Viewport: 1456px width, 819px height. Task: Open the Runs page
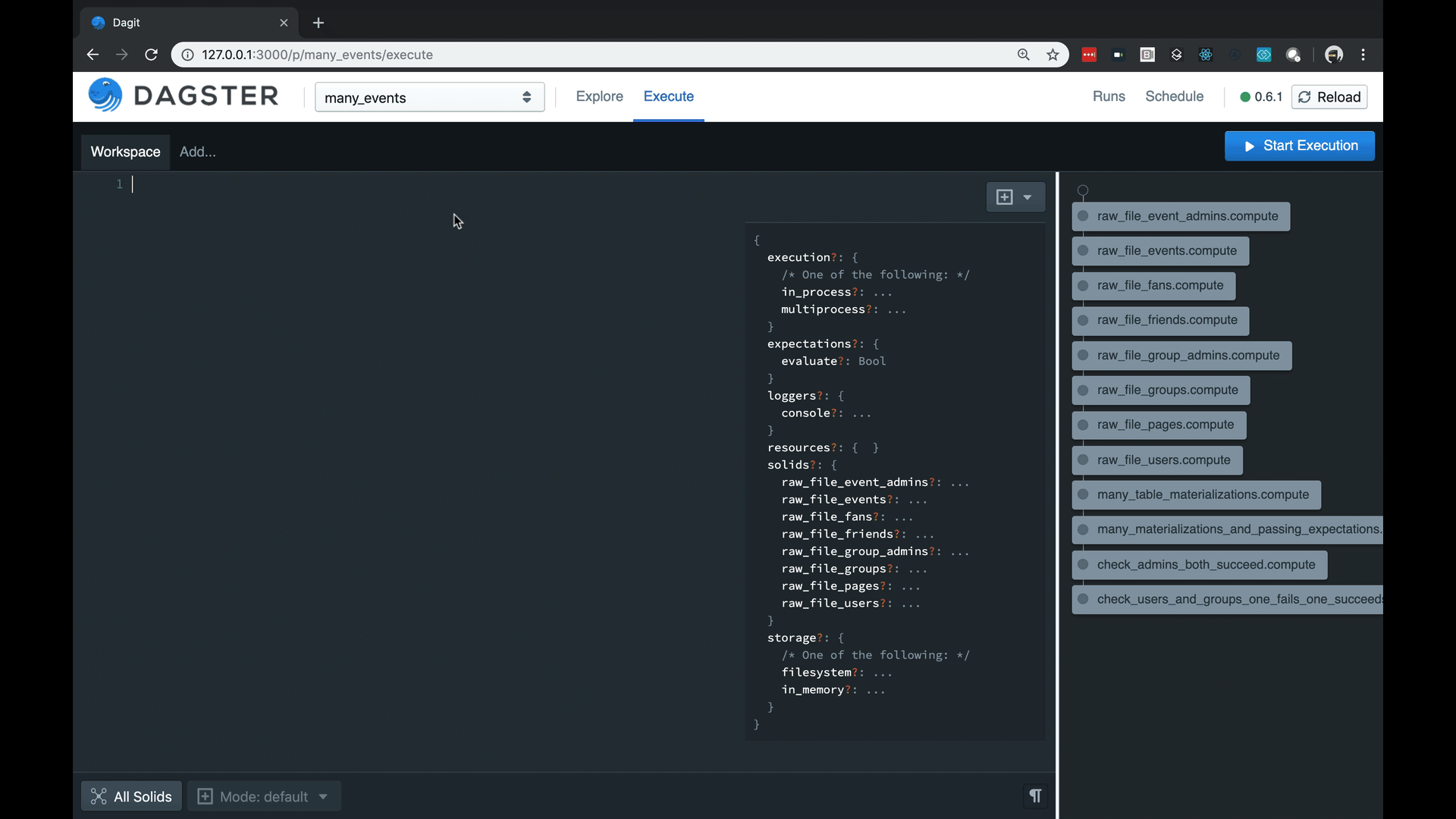click(1109, 96)
